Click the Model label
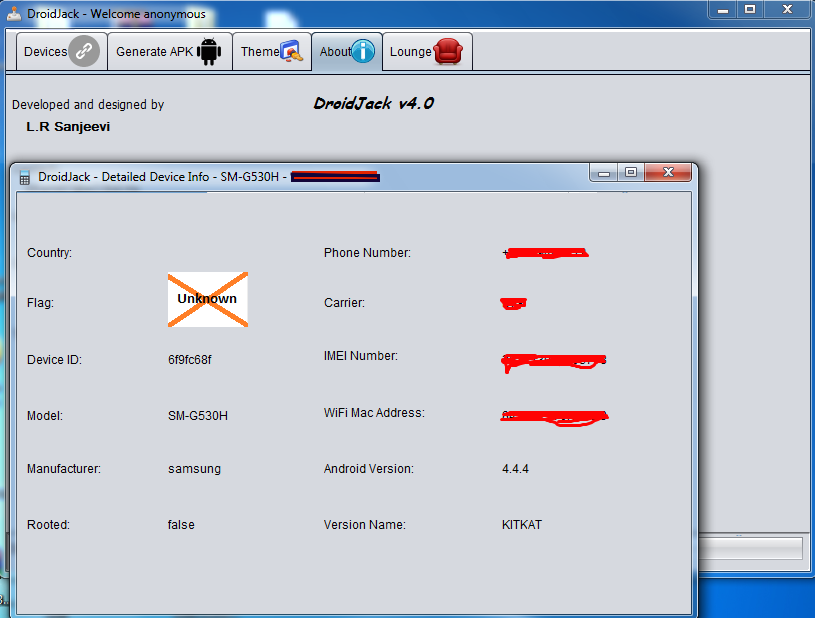The width and height of the screenshot is (815, 618). [45, 416]
